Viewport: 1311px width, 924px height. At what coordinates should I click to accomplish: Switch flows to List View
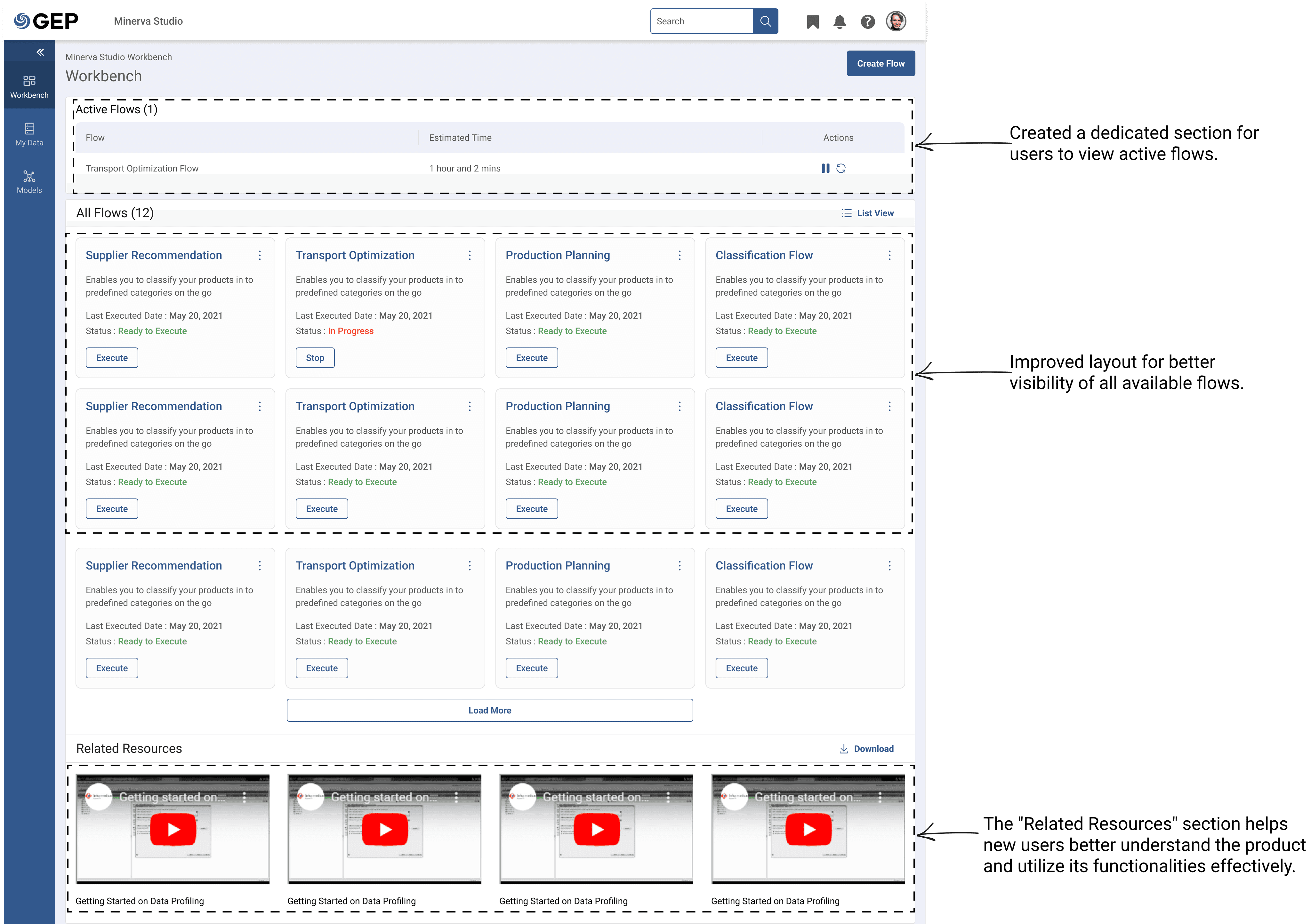tap(868, 213)
